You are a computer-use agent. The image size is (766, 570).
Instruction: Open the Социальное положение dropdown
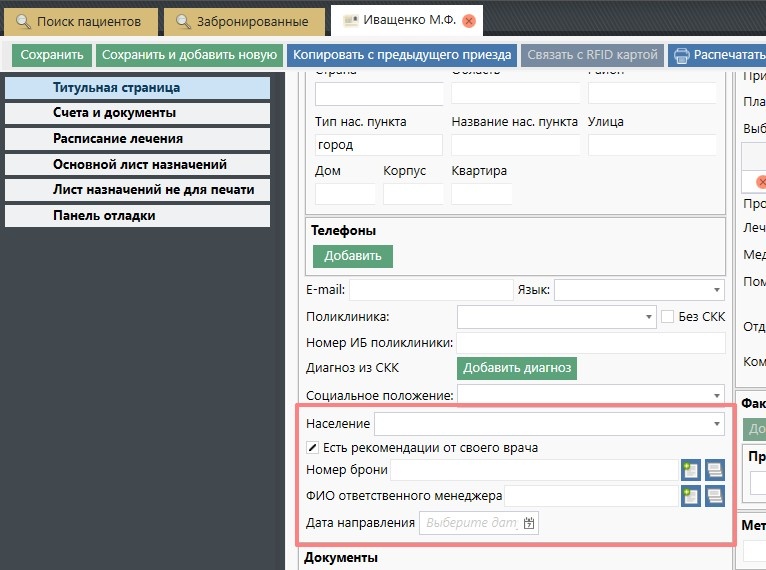click(717, 395)
